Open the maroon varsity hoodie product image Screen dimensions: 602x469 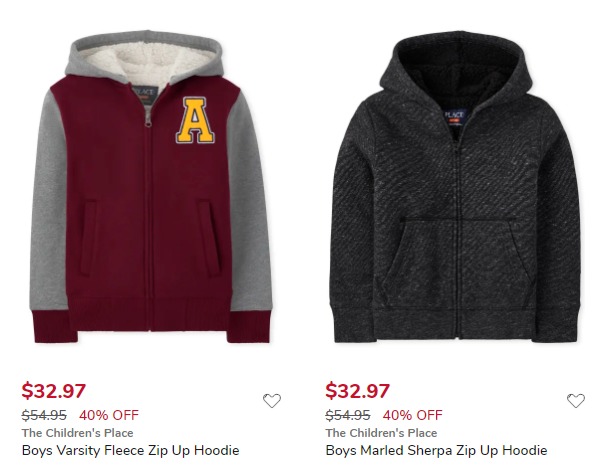click(151, 187)
